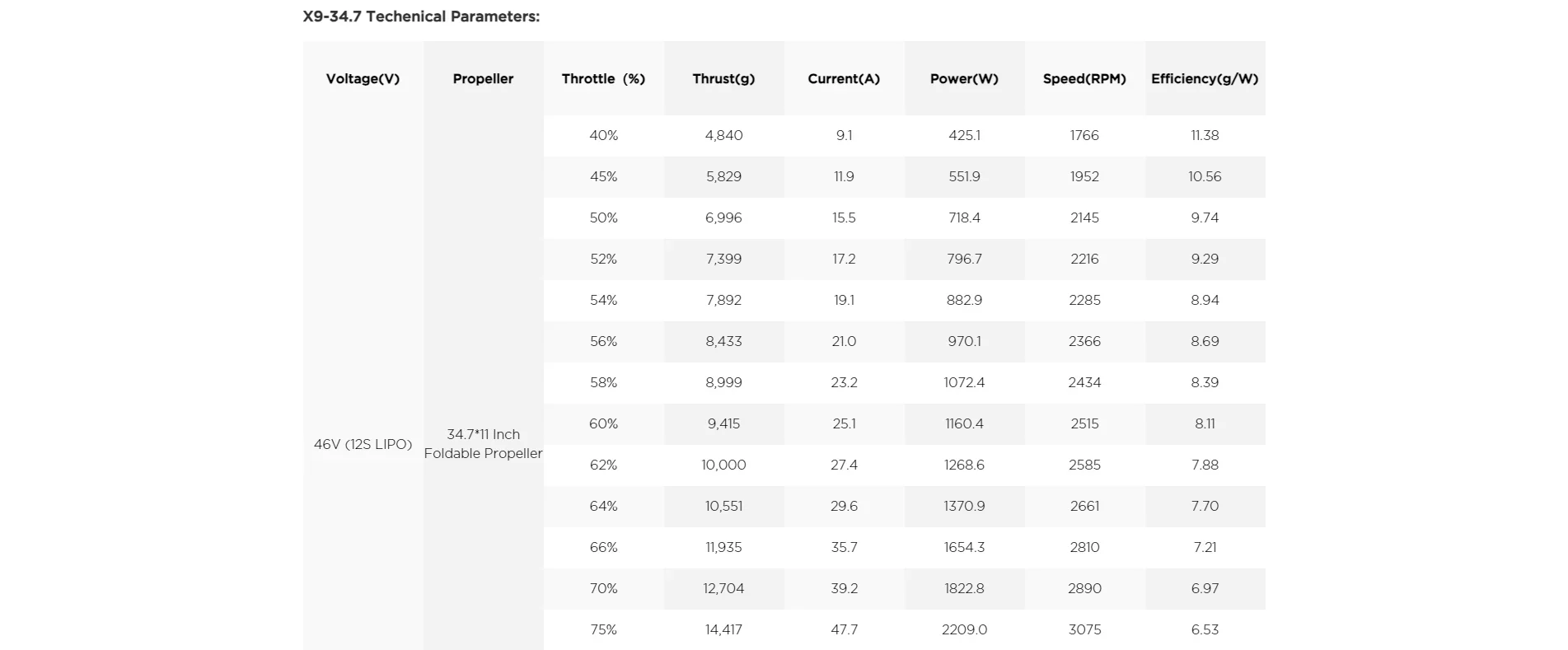Select the Propeller column header
Screen dimensions: 1568x650
pos(483,79)
